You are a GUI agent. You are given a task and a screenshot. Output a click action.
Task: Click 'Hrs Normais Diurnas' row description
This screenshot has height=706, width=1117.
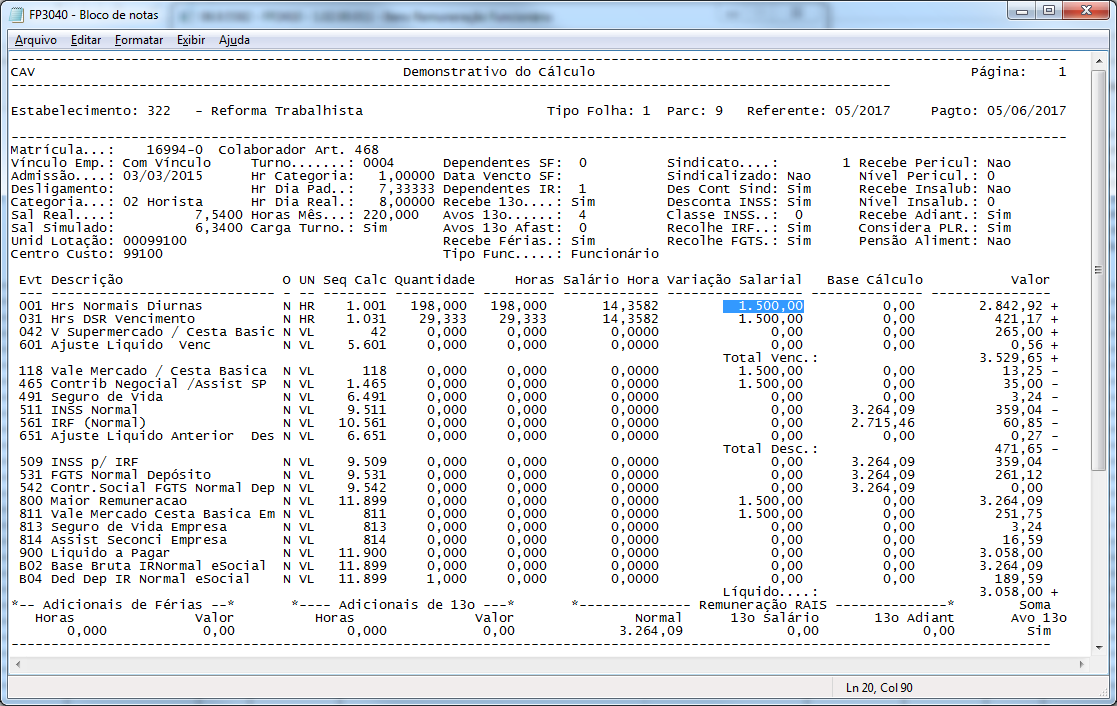126,306
